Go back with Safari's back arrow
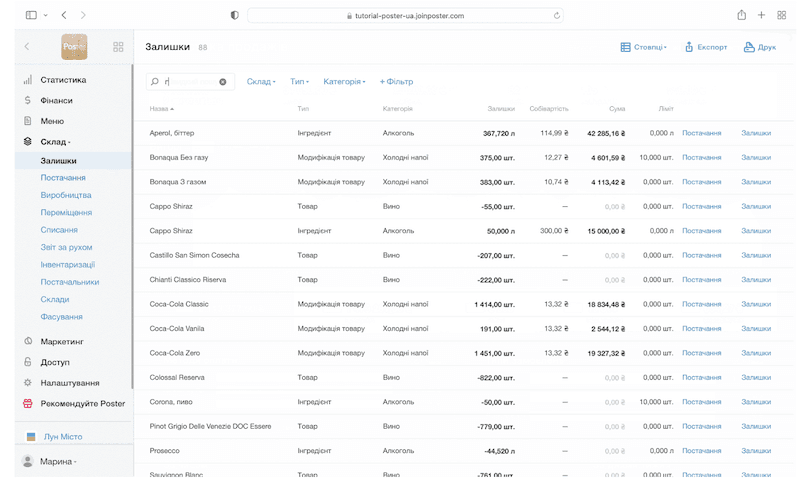 point(64,15)
